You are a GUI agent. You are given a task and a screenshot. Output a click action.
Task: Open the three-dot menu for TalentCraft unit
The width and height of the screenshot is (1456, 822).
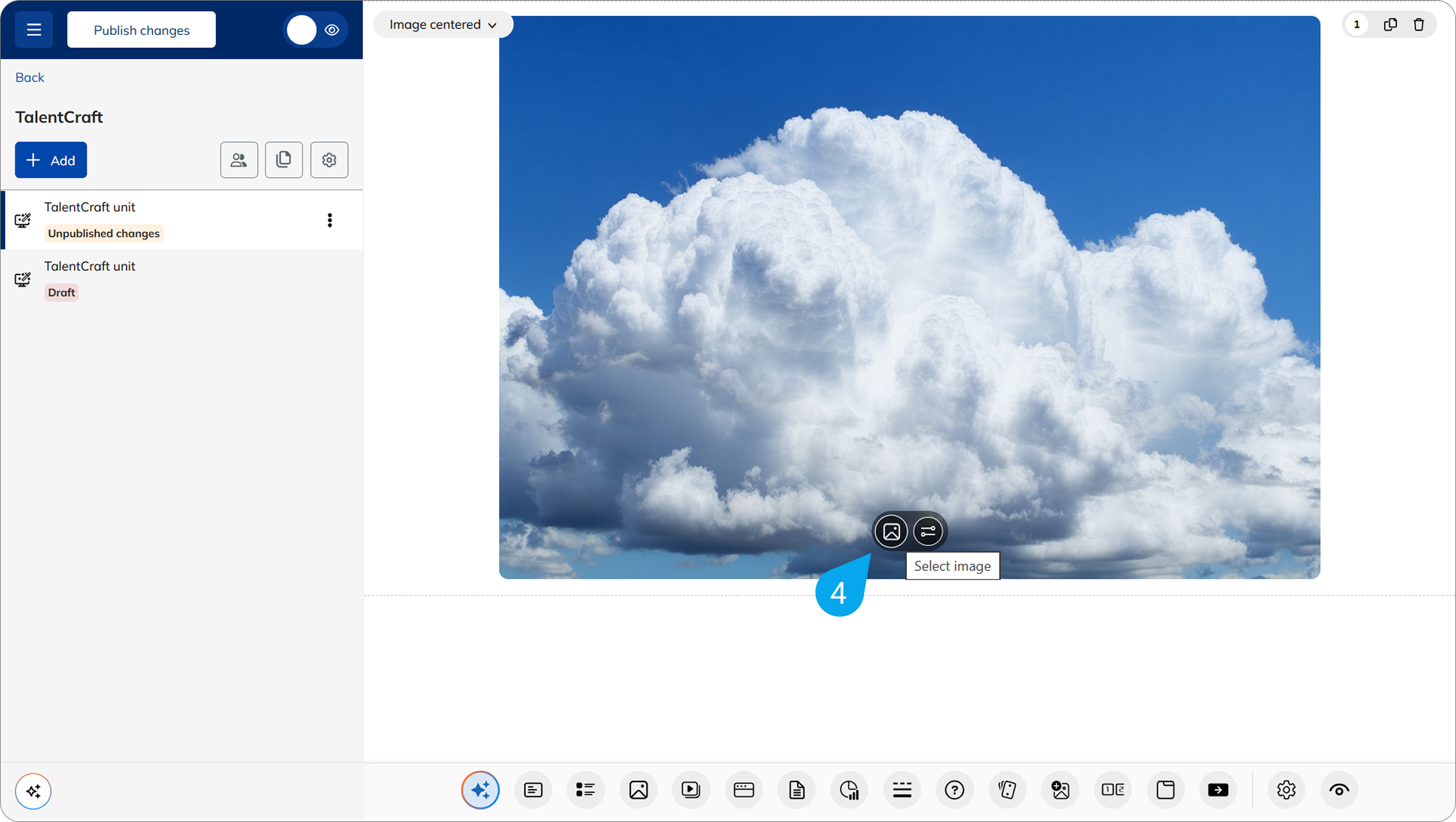click(x=330, y=220)
